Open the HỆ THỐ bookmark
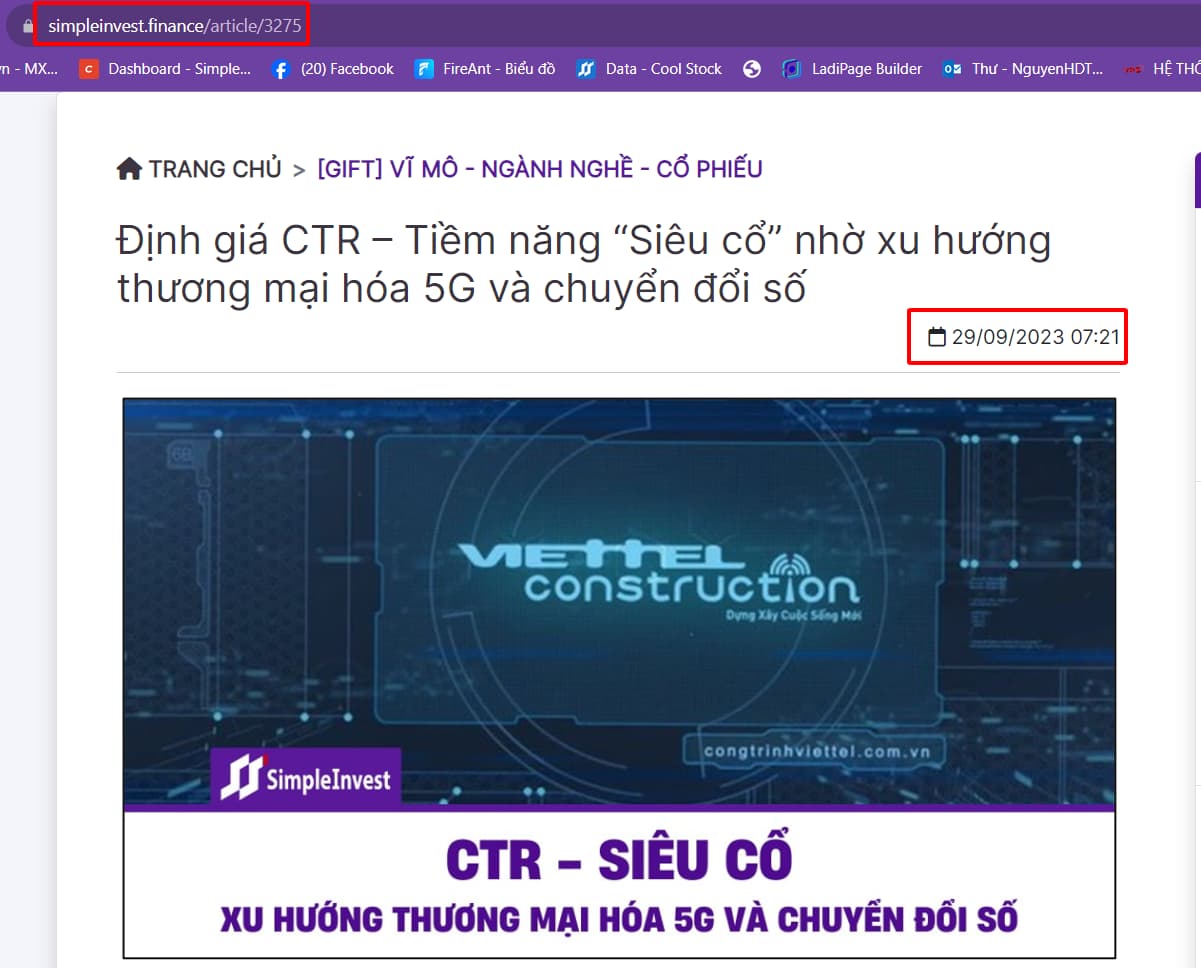 point(1162,69)
